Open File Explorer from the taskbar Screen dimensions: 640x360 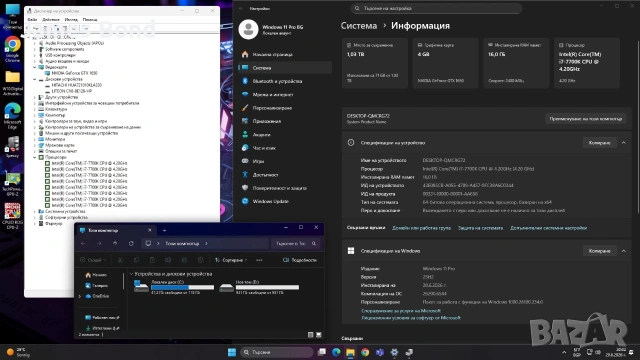pos(351,352)
